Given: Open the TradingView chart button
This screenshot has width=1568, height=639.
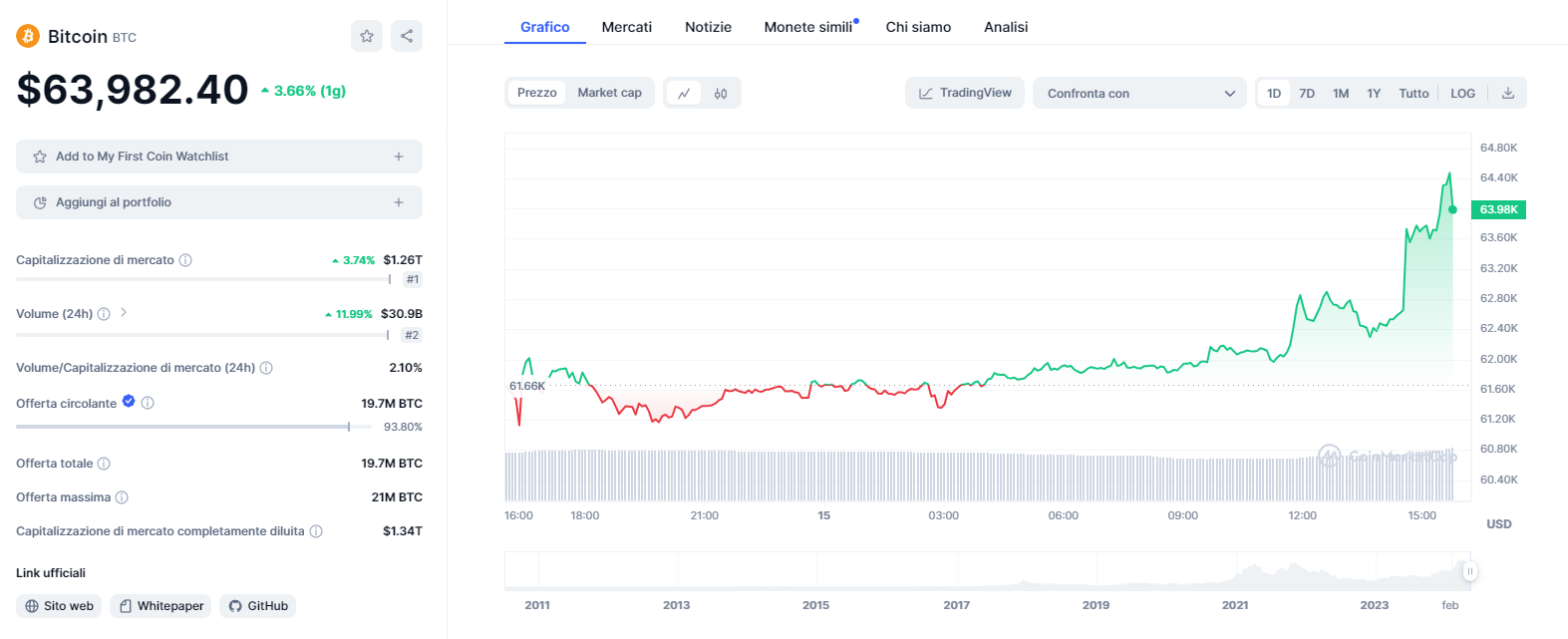Looking at the screenshot, I should (x=965, y=93).
